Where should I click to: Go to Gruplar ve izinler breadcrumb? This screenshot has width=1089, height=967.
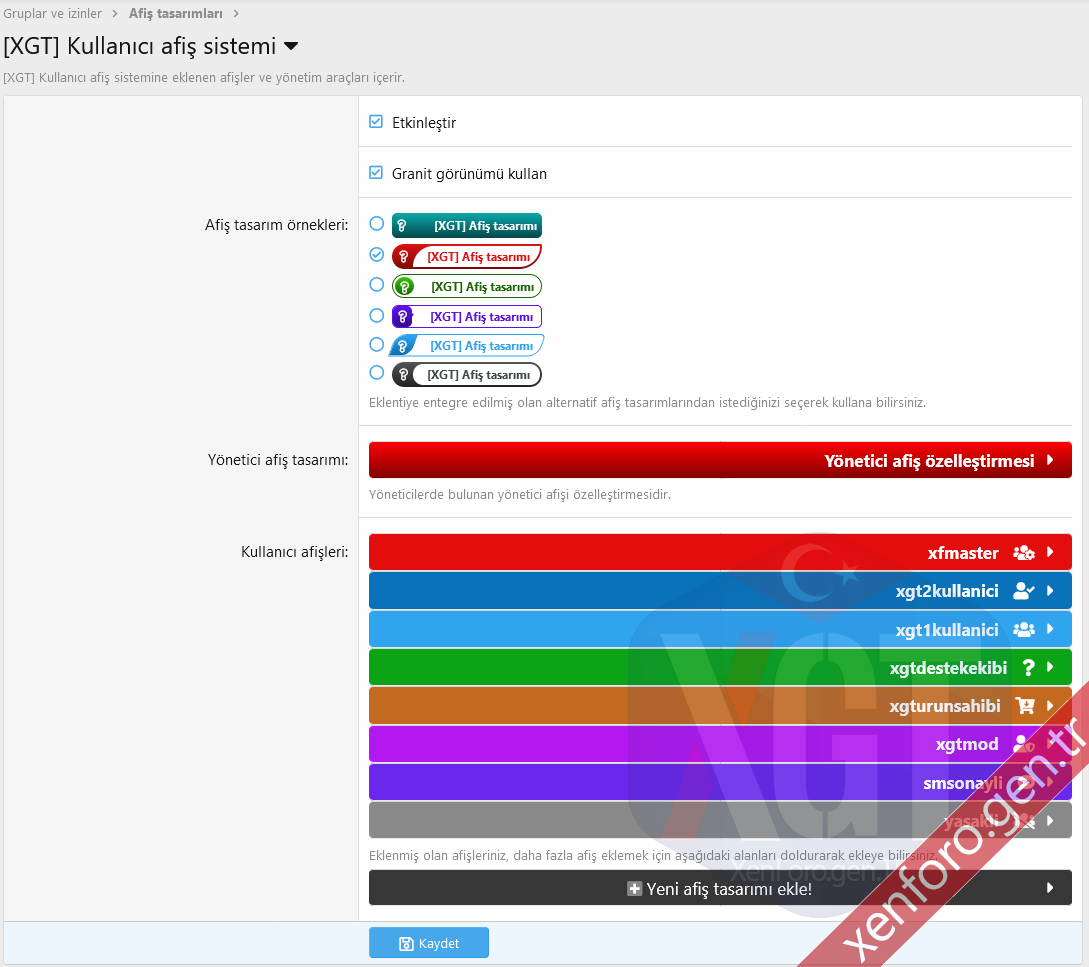[x=53, y=13]
